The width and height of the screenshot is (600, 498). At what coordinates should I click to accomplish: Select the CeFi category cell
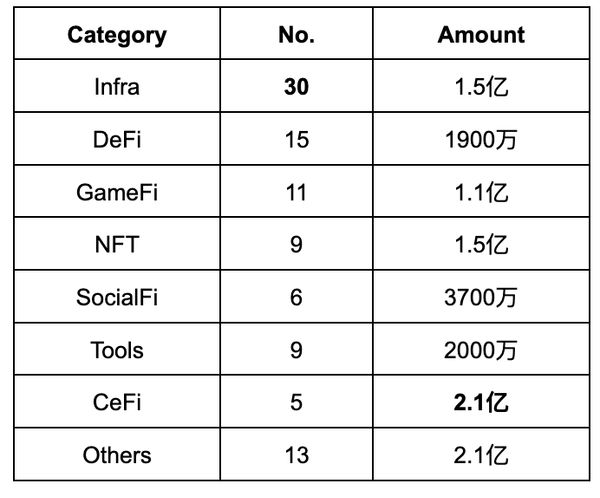coord(117,402)
